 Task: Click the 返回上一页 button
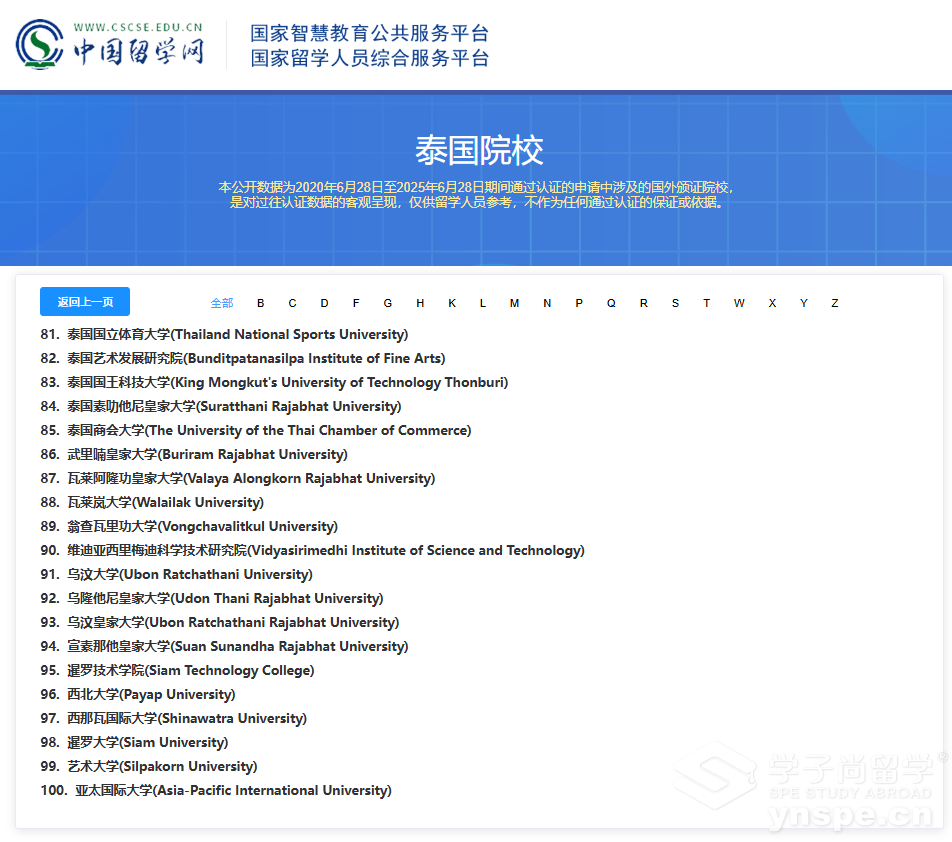[85, 302]
